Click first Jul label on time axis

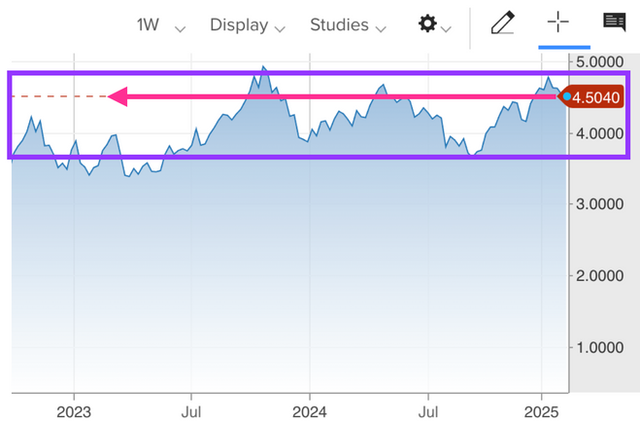(x=191, y=412)
